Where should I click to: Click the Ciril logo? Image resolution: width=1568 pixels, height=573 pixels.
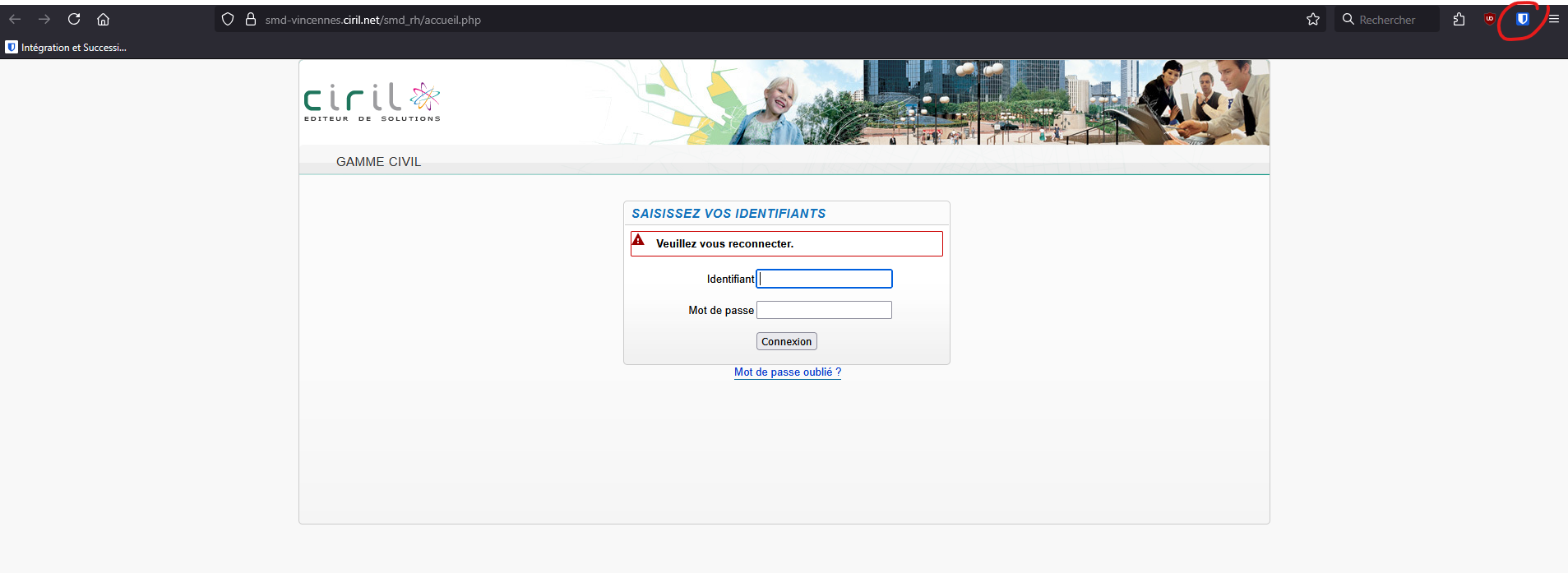pyautogui.click(x=372, y=102)
